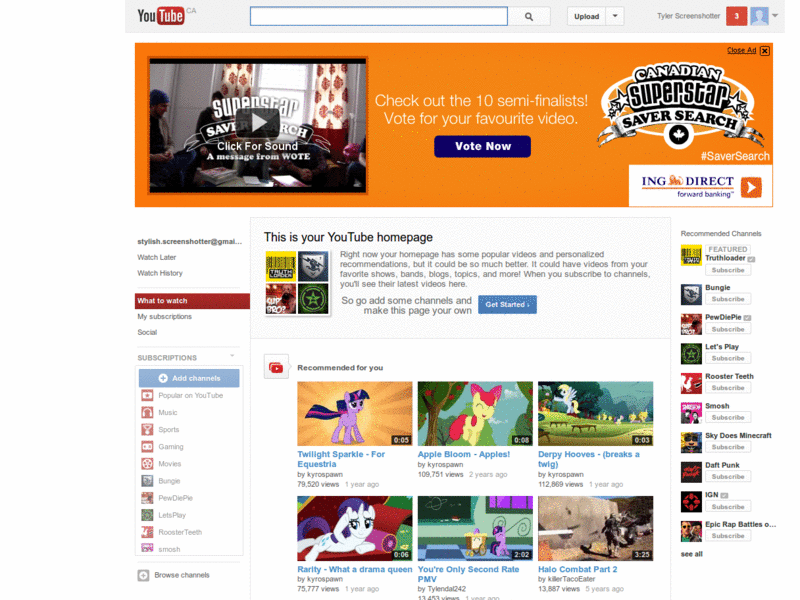This screenshot has height=600, width=800.
Task: Click the Add channels button
Action: (x=189, y=378)
